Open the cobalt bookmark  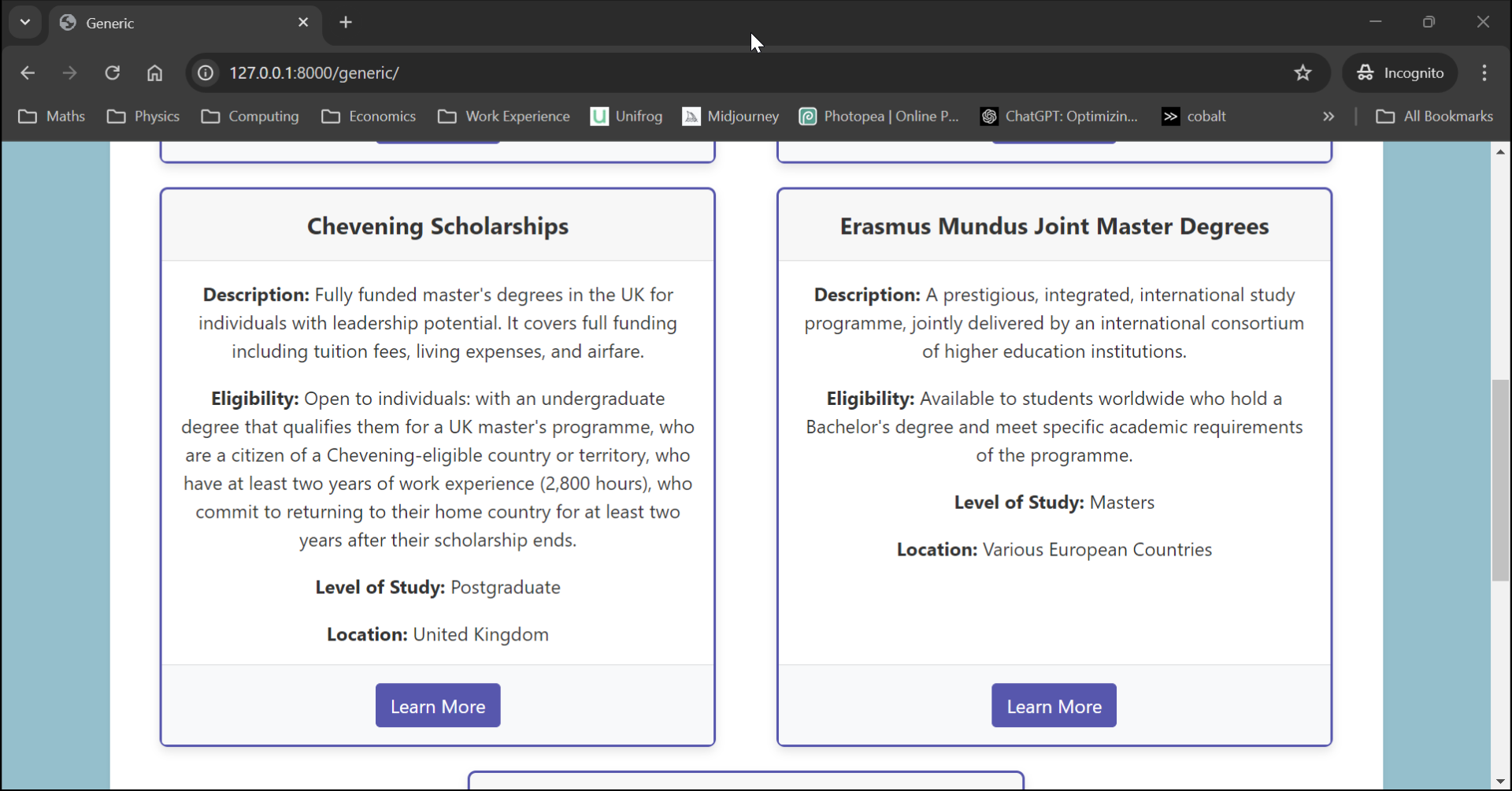tap(1194, 117)
